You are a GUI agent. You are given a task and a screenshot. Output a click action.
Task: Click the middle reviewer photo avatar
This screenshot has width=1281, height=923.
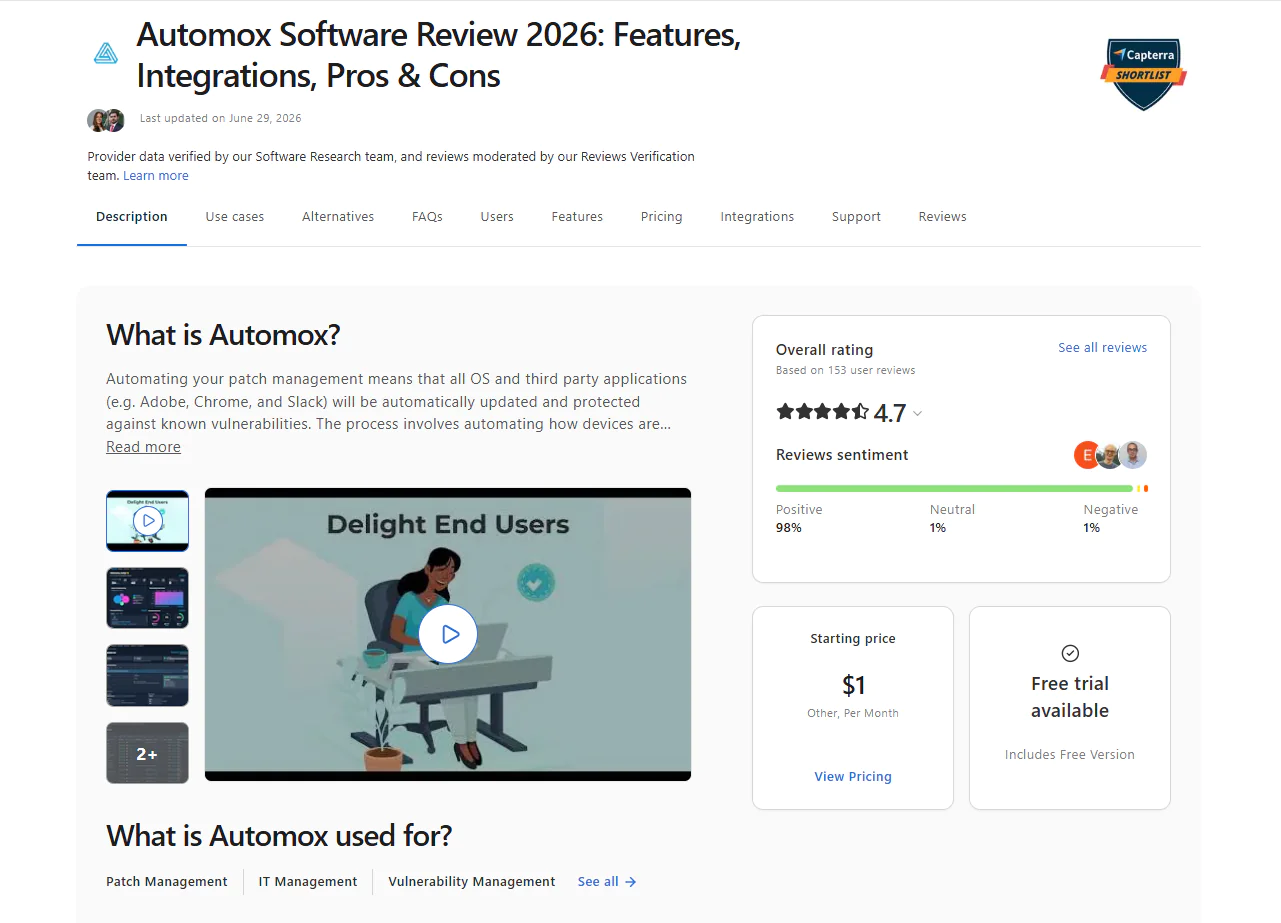click(1109, 455)
